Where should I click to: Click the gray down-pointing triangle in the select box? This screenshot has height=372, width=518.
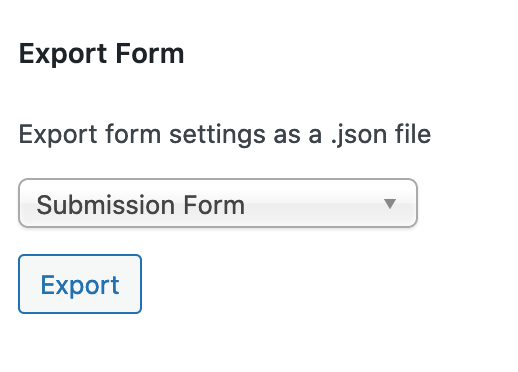389,204
